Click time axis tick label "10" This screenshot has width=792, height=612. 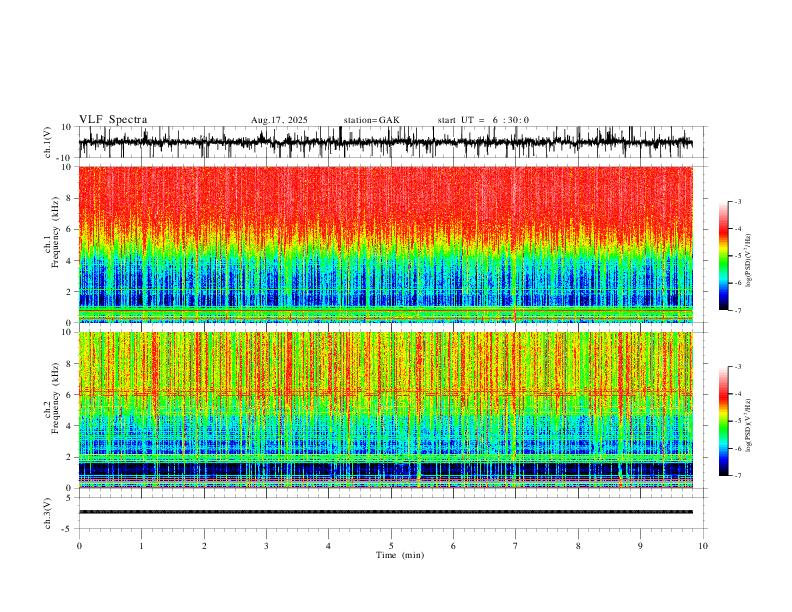click(x=703, y=546)
